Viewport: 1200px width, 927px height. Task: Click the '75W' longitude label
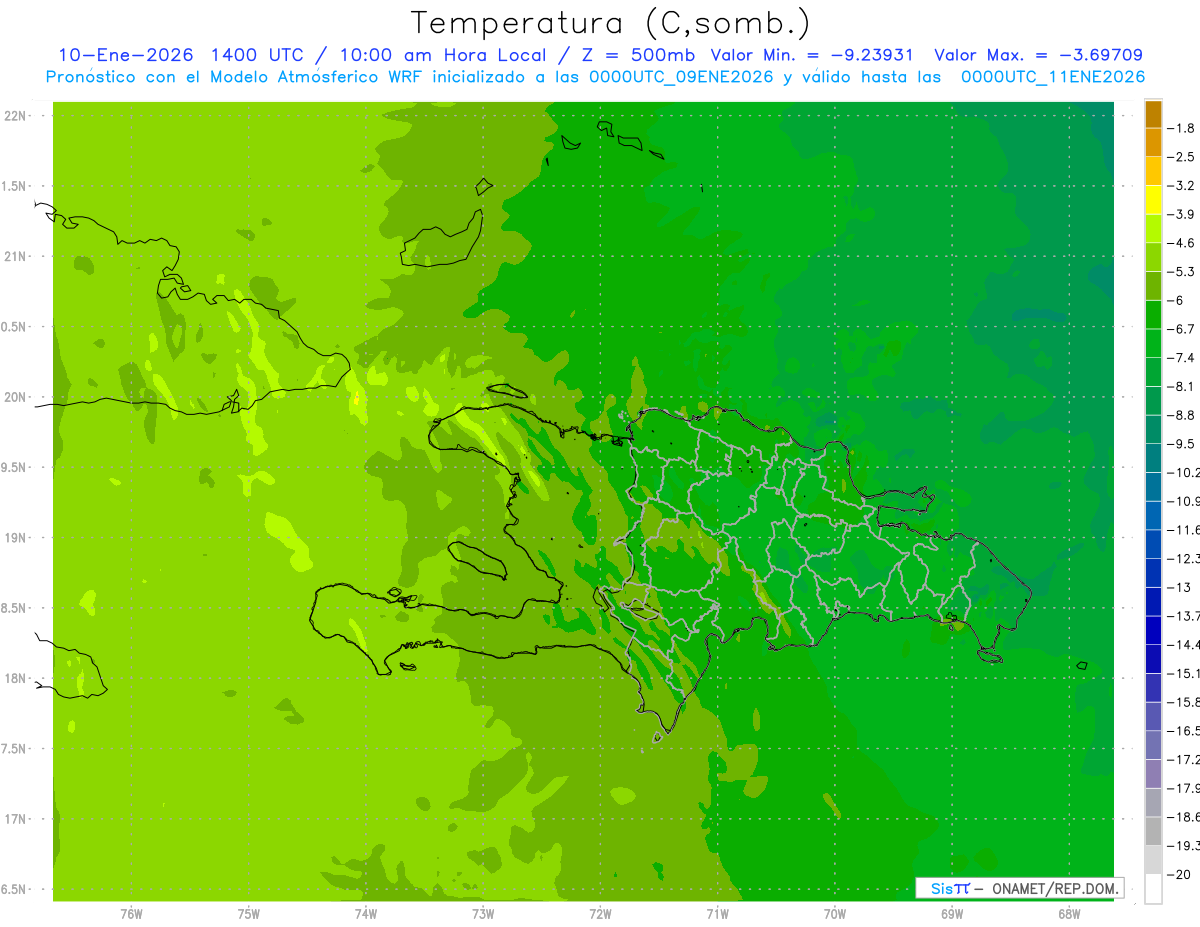[x=248, y=914]
